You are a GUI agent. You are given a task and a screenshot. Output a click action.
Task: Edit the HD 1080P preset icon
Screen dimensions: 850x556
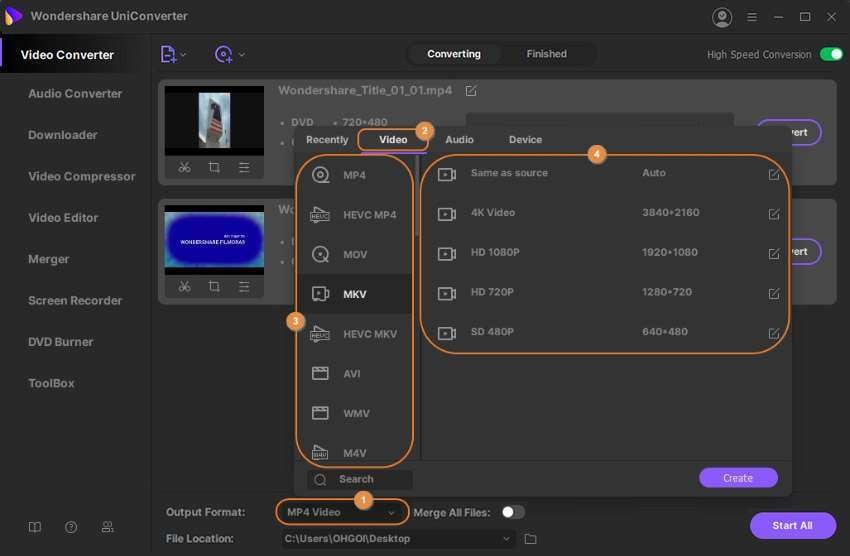click(x=773, y=254)
